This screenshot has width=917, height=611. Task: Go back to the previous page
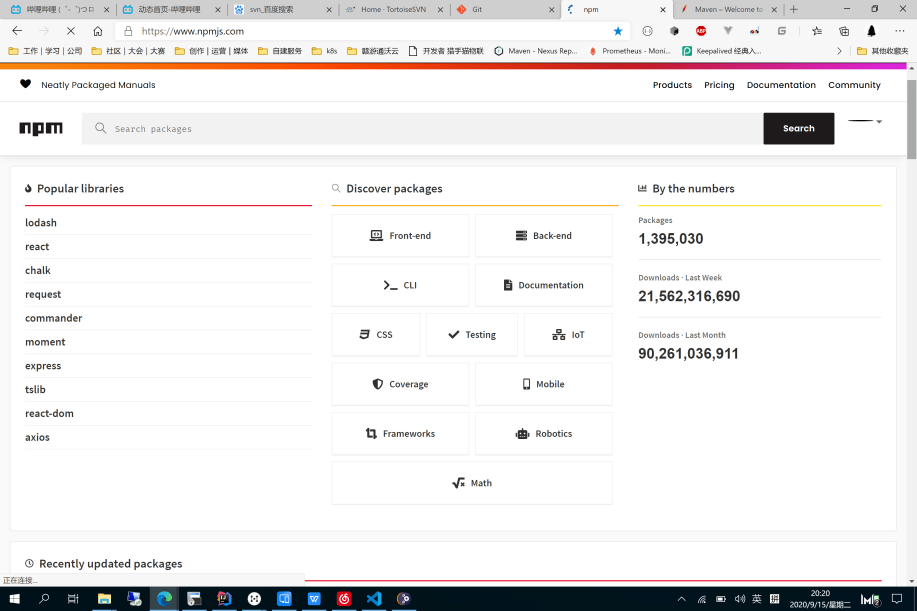(x=17, y=31)
